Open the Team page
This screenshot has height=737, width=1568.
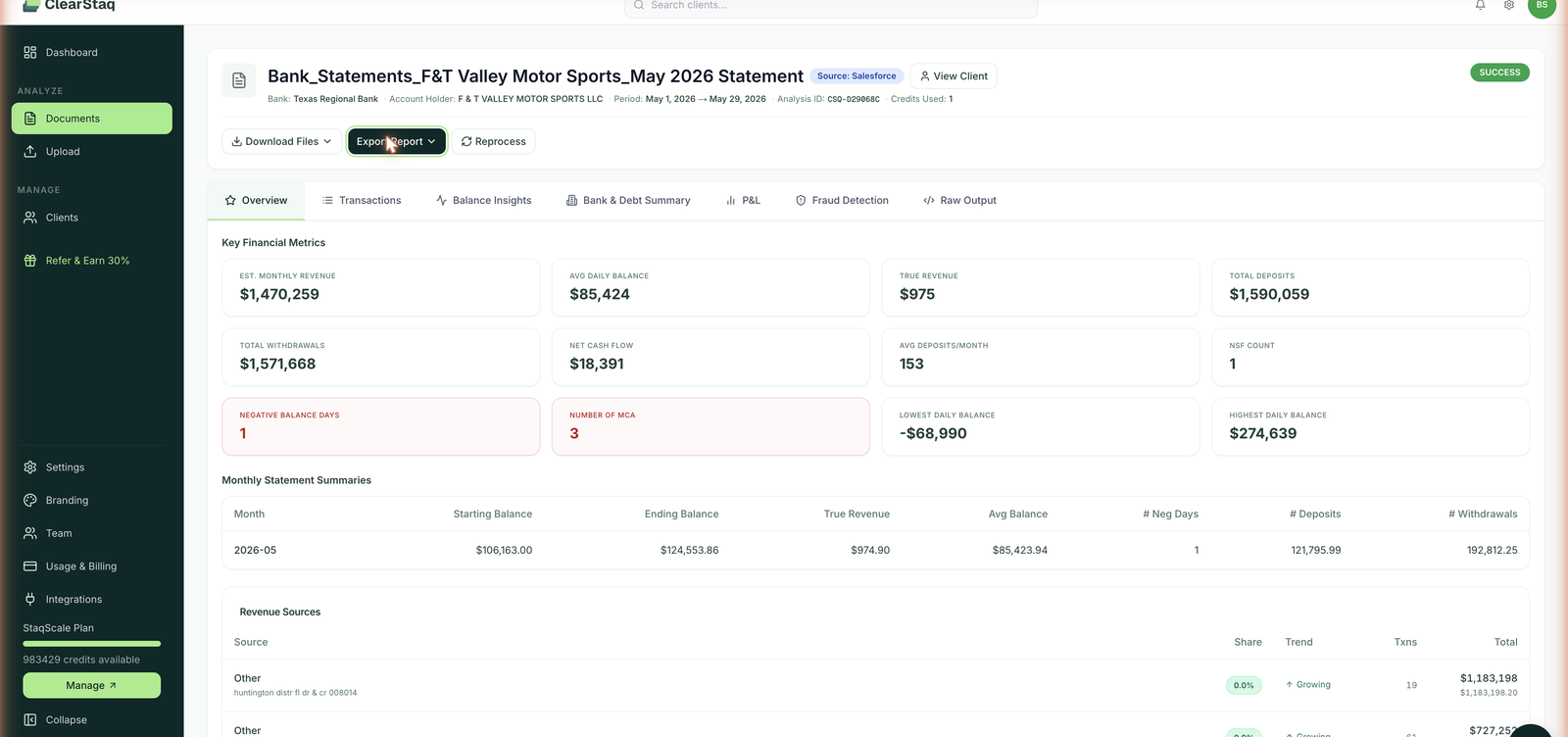pyautogui.click(x=91, y=534)
